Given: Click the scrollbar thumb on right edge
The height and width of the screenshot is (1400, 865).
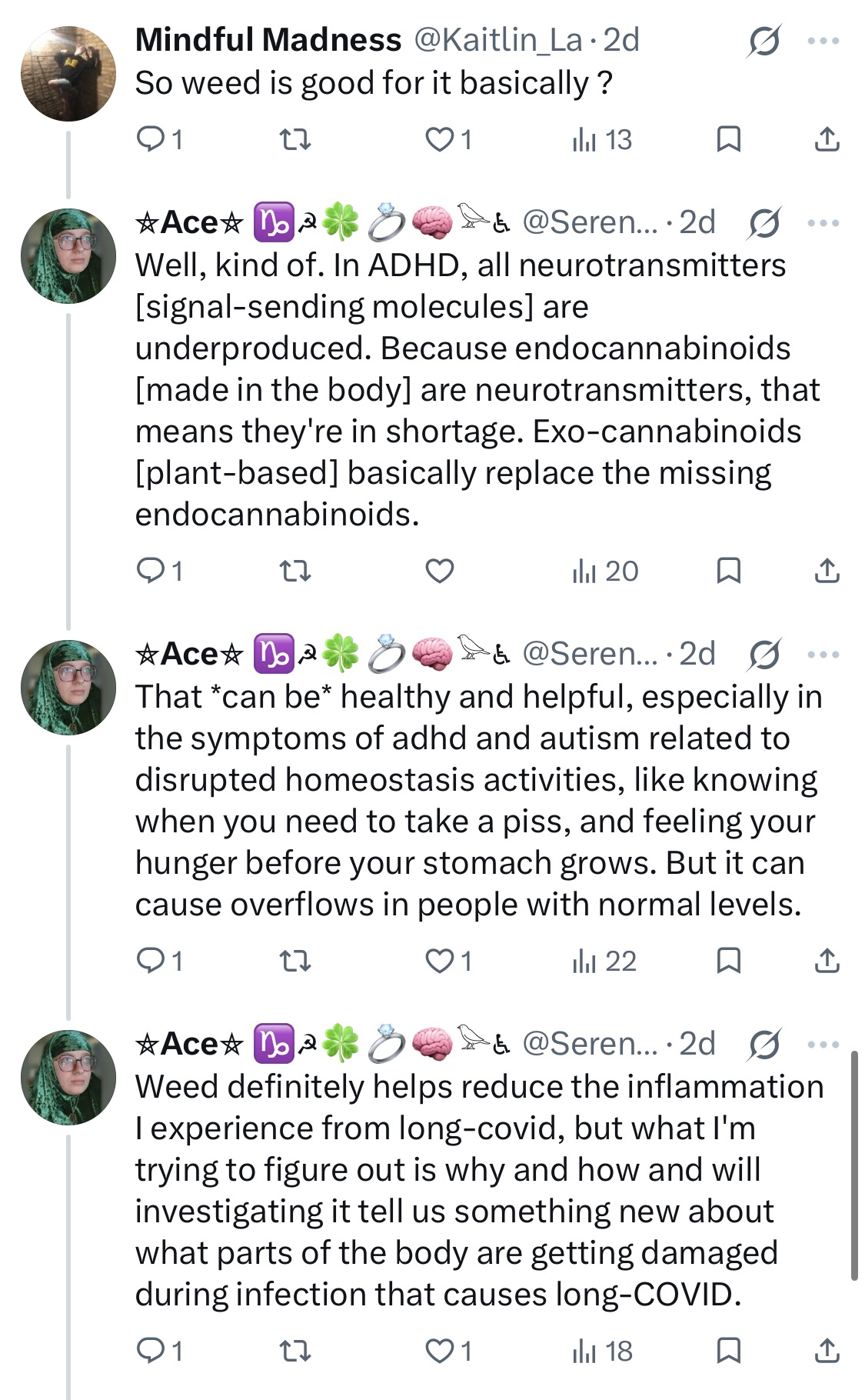Looking at the screenshot, I should coord(853,1165).
